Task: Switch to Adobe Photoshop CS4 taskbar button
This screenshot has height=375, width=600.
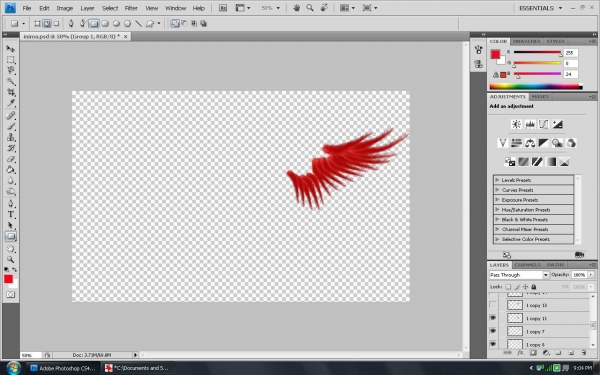Action: 63,368
